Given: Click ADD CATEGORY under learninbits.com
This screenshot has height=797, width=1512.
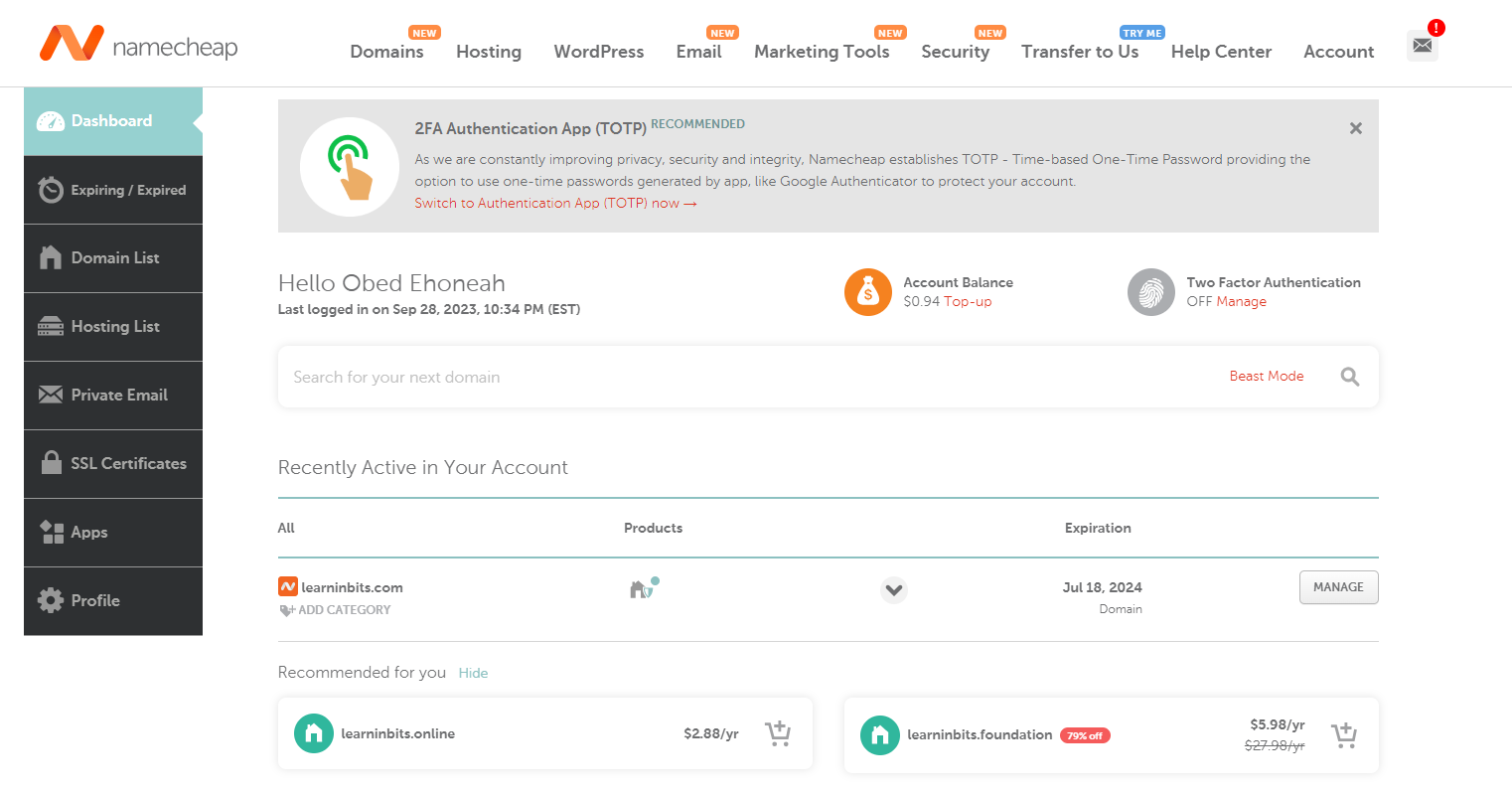Looking at the screenshot, I should (345, 610).
